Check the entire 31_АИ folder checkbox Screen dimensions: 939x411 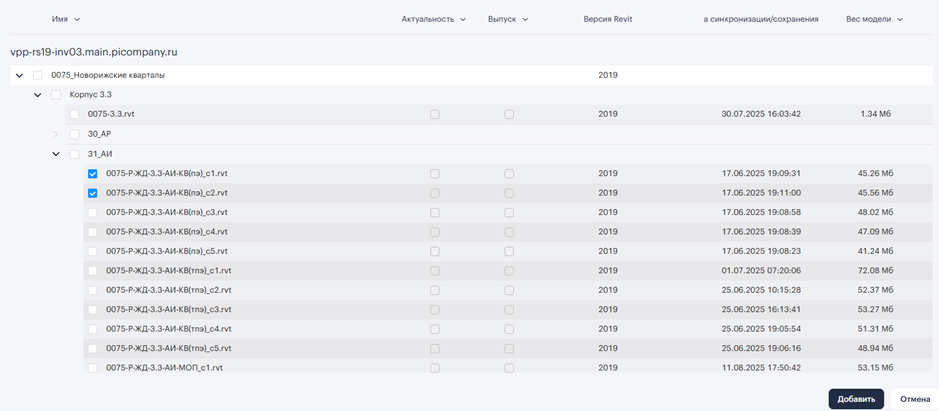75,154
